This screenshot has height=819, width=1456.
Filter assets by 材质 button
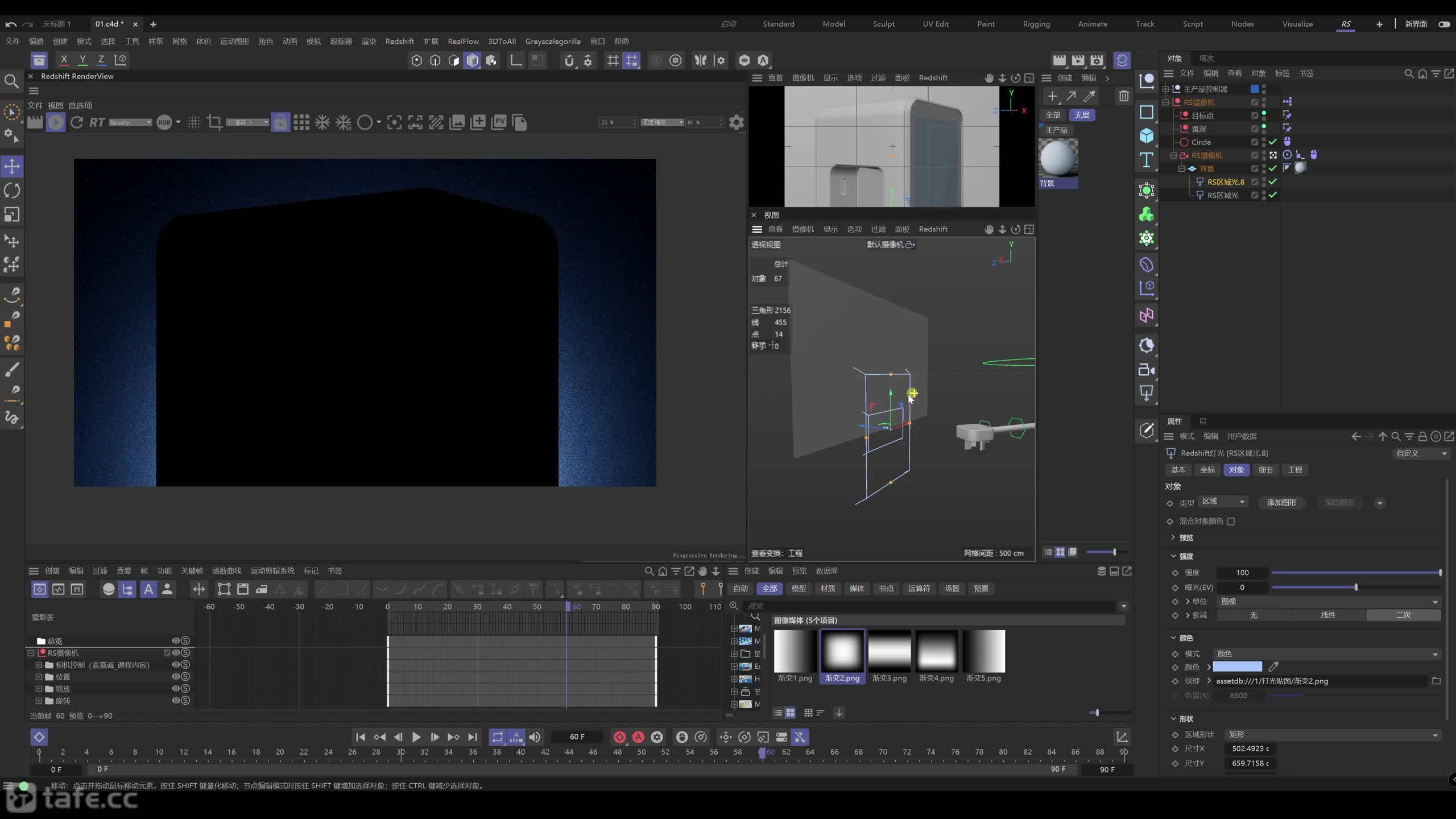[x=828, y=589]
